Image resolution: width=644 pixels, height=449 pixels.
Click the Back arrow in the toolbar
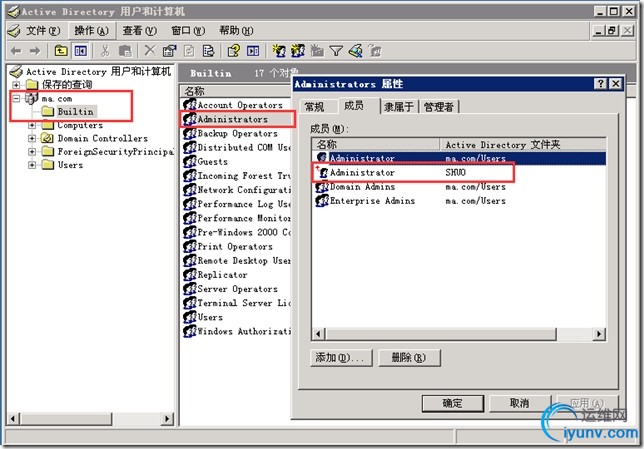click(16, 51)
